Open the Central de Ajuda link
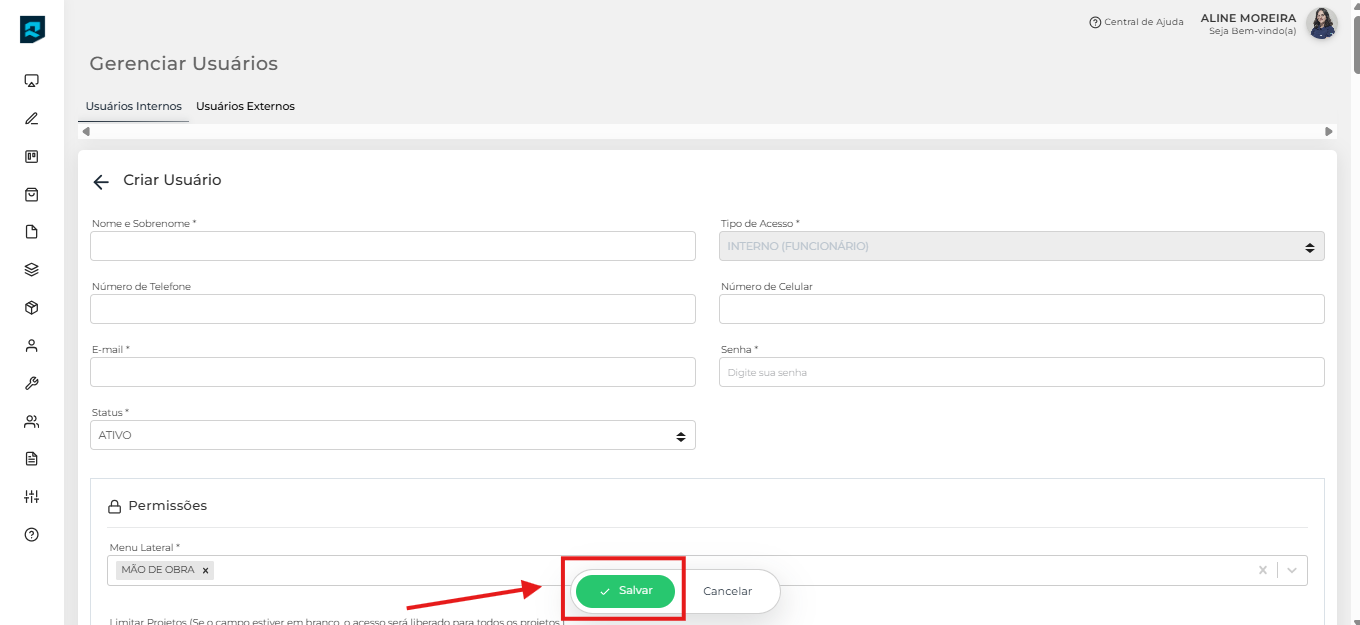Viewport: 1360px width, 625px height. (x=1136, y=22)
